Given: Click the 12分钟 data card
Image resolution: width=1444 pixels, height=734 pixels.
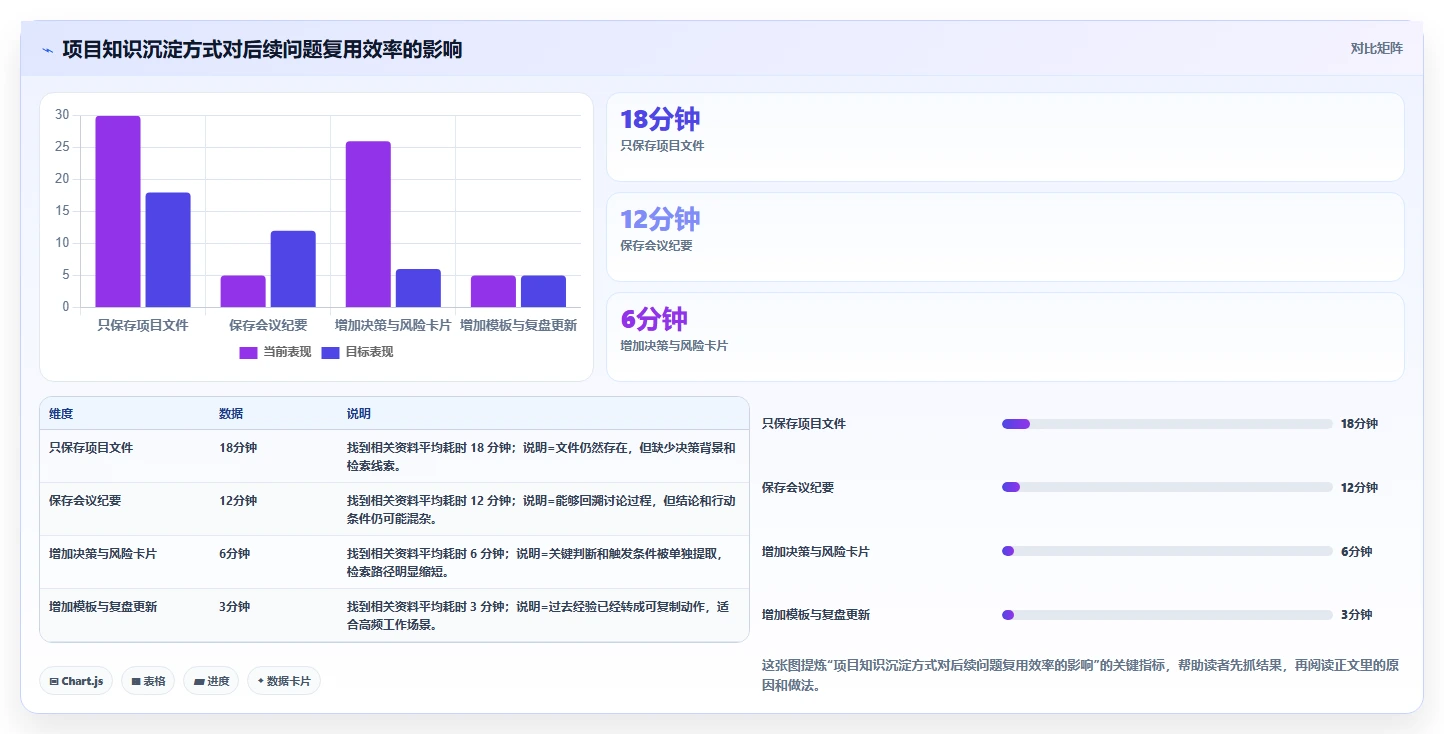Looking at the screenshot, I should click(x=1005, y=237).
